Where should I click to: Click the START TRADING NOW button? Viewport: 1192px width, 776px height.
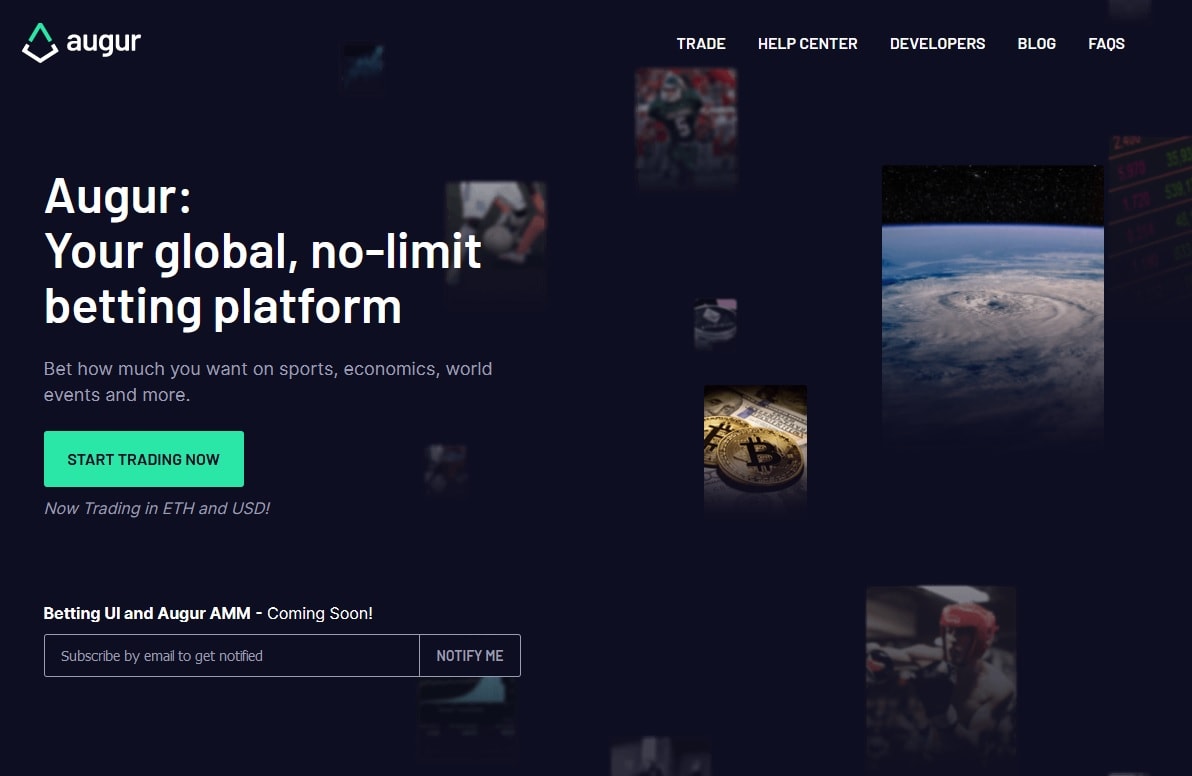tap(144, 459)
